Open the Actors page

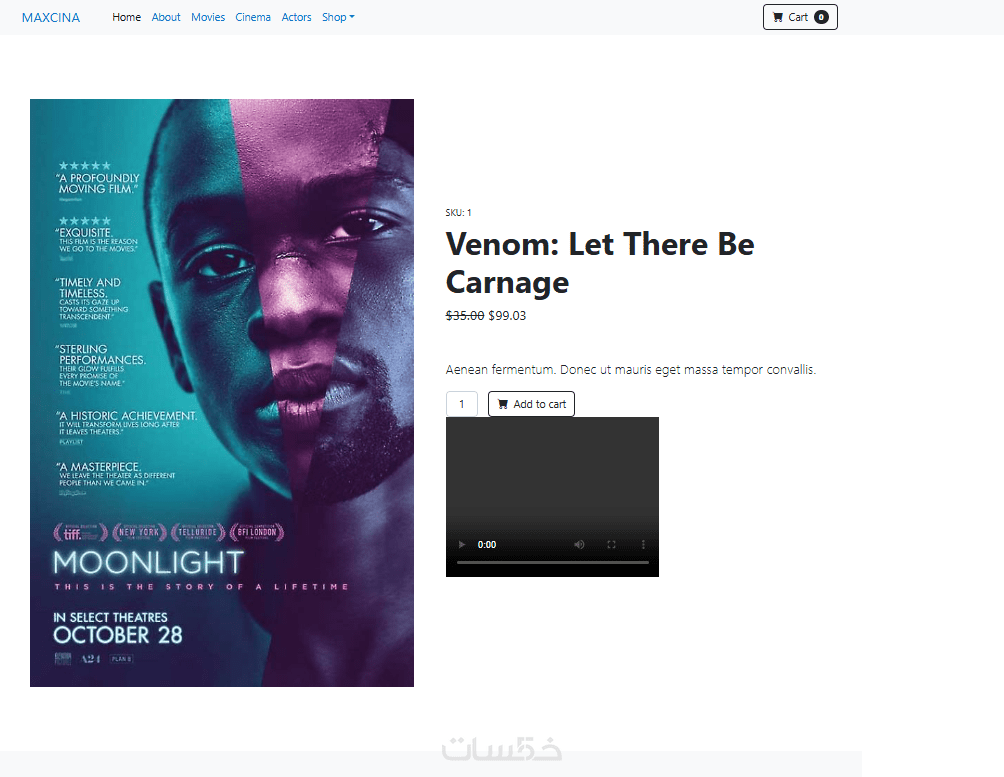(x=296, y=17)
